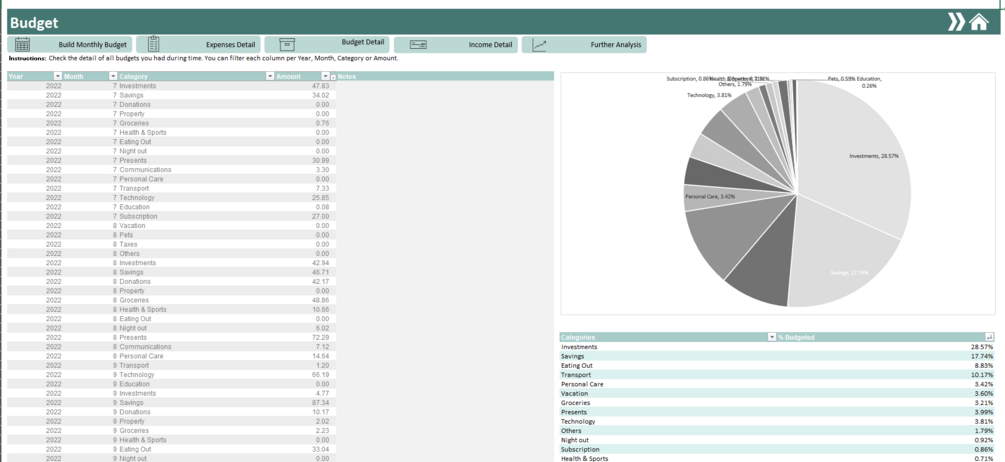Select the 'Technology, 3.81%' pie chart label
The image size is (1005, 462).
click(x=710, y=95)
